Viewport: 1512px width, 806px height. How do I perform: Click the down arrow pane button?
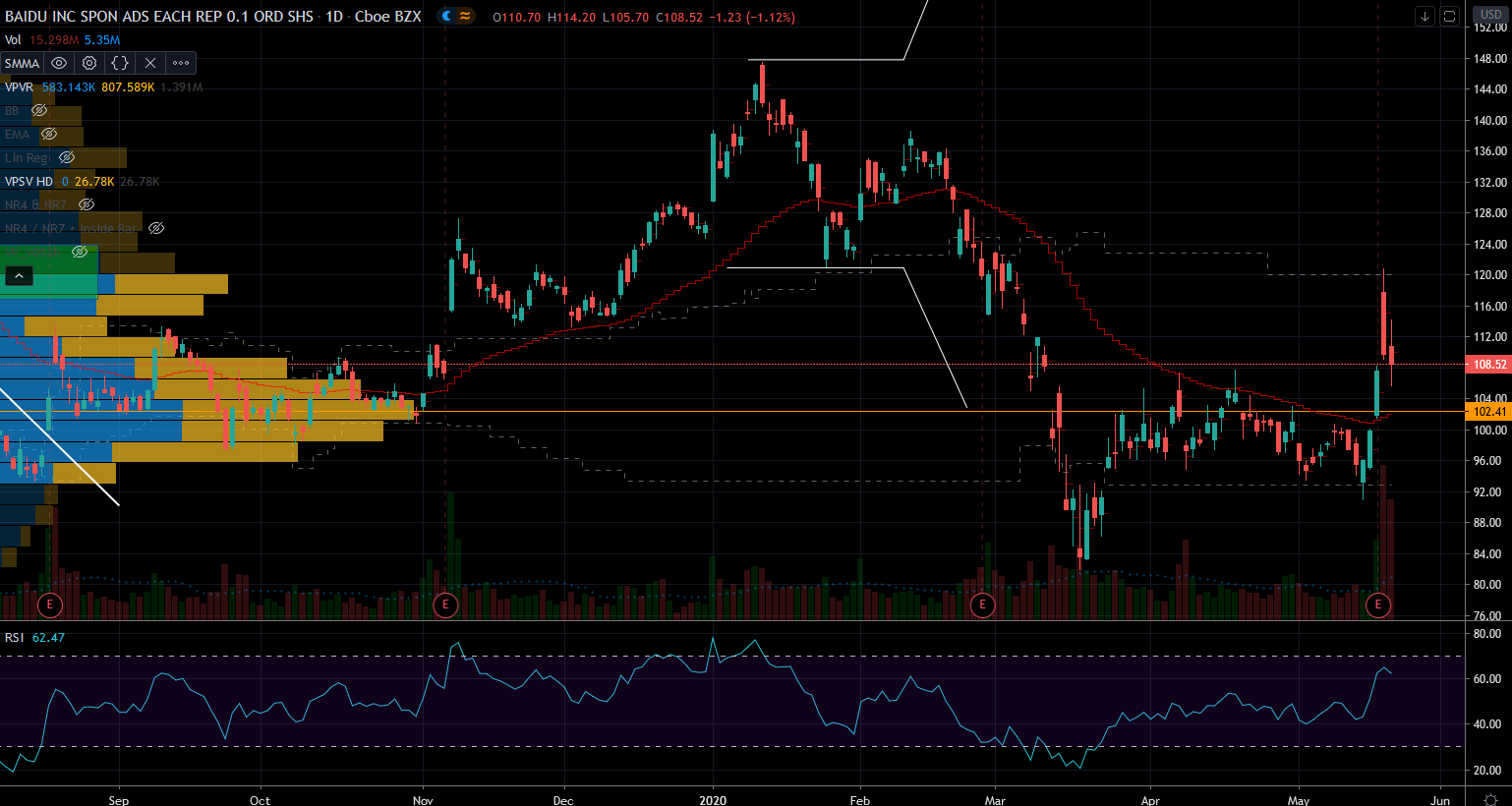[1425, 16]
